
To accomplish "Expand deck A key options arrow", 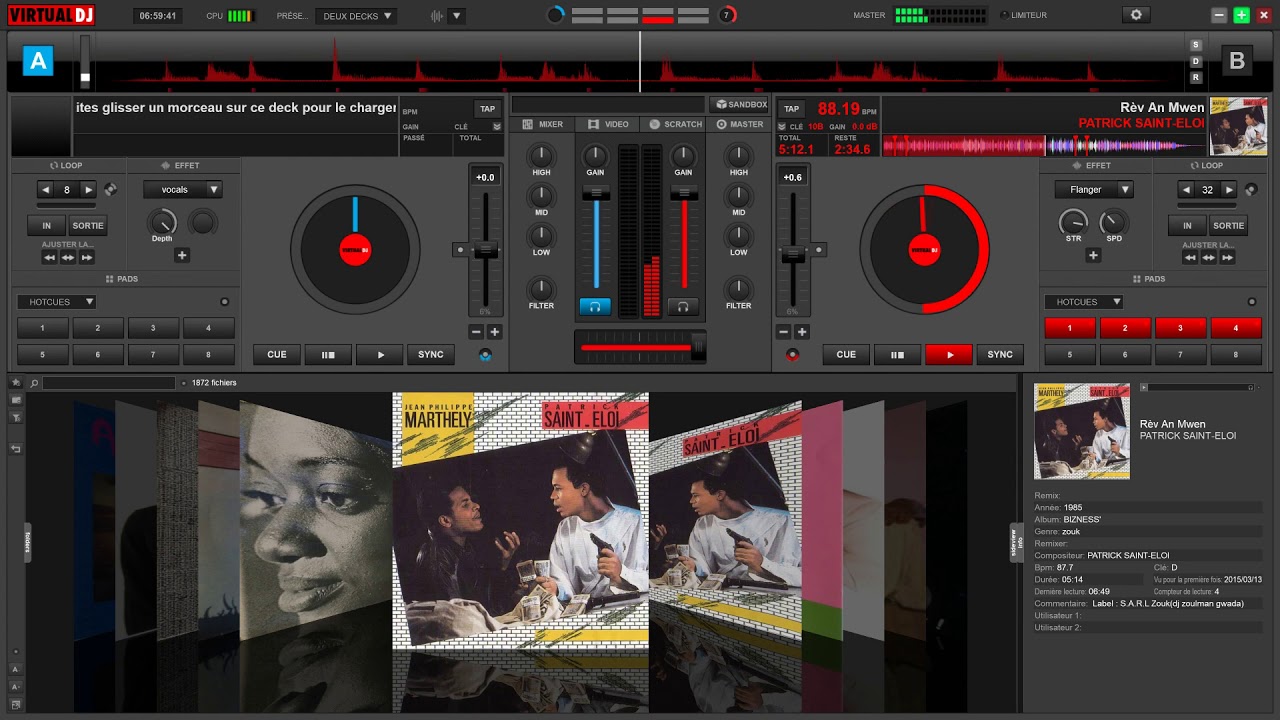I will coord(497,127).
